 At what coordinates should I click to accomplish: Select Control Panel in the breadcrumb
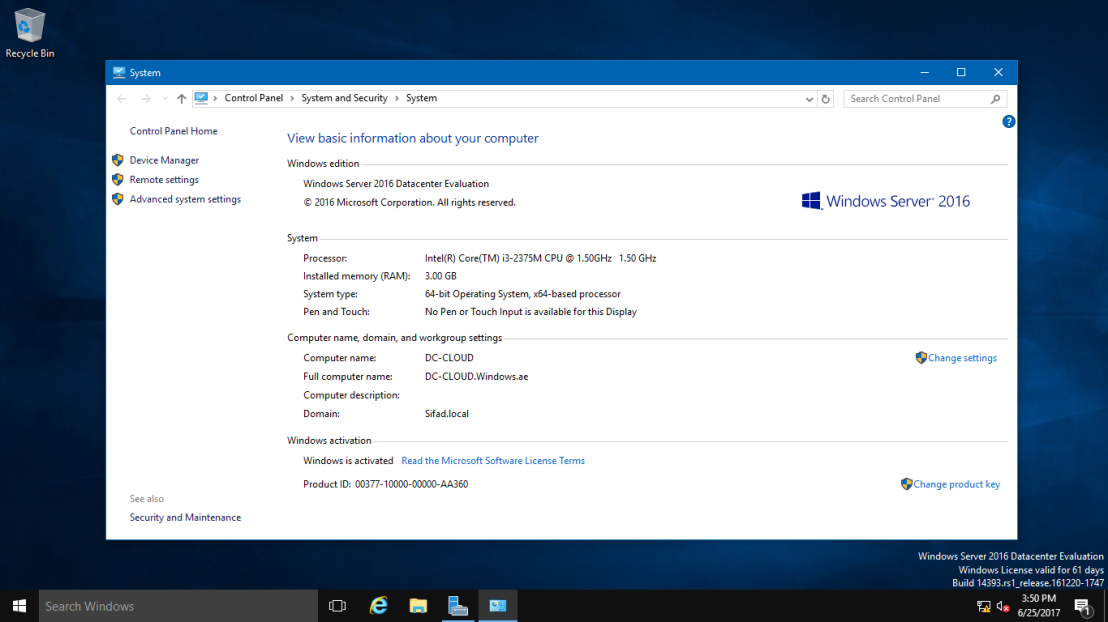[254, 98]
